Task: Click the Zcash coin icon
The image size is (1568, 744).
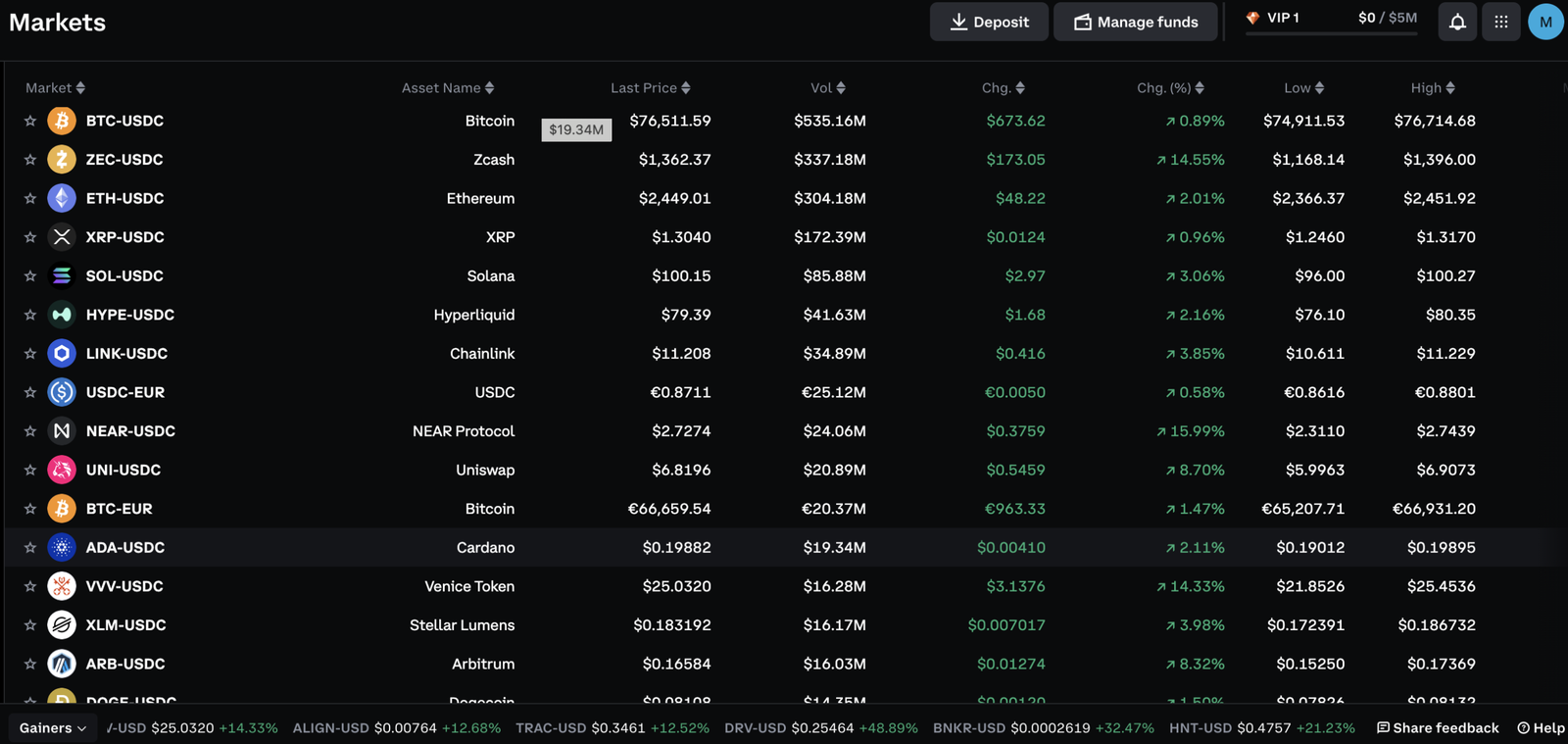Action: point(62,159)
